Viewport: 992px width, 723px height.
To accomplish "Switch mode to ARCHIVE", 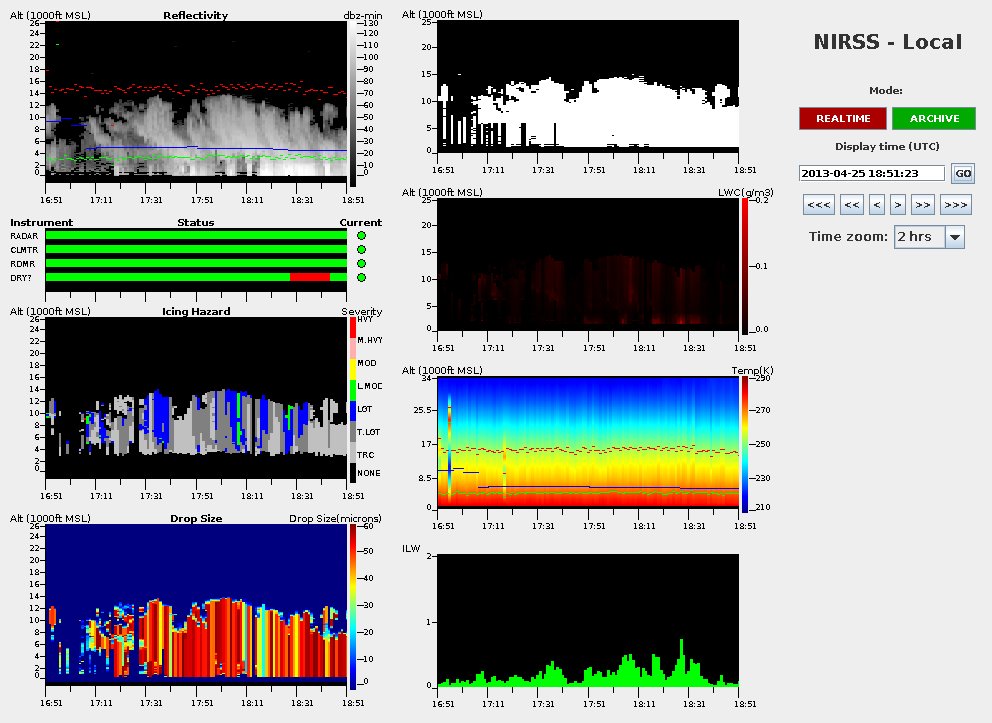I will click(x=934, y=118).
